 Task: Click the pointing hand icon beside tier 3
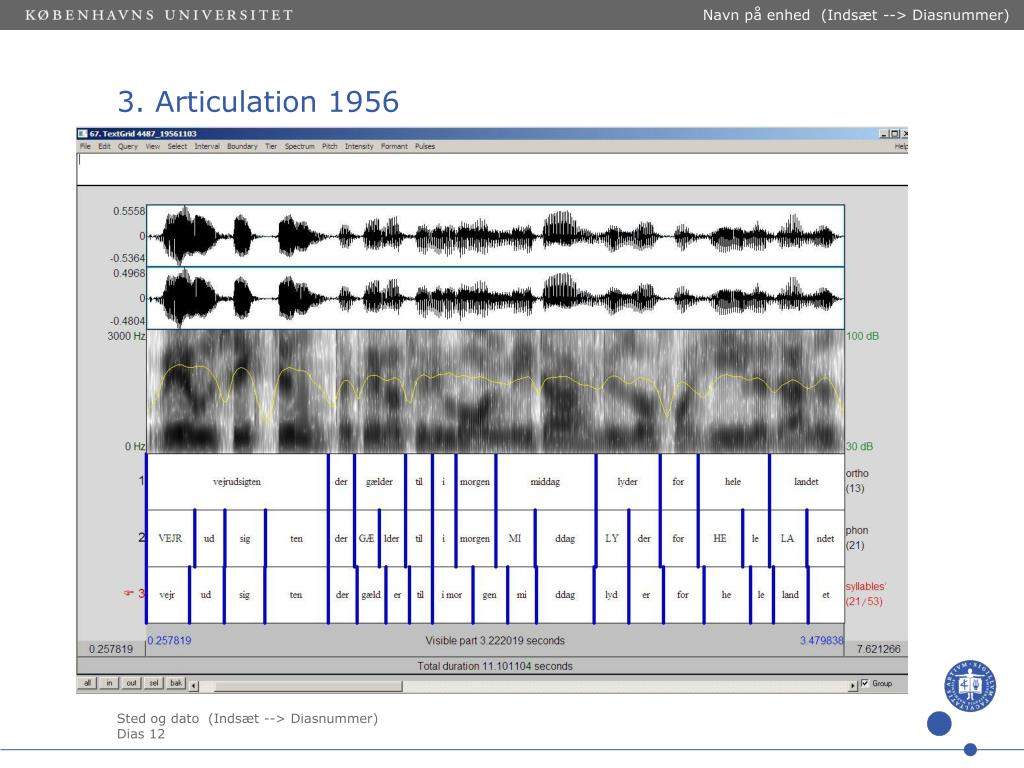click(x=129, y=593)
